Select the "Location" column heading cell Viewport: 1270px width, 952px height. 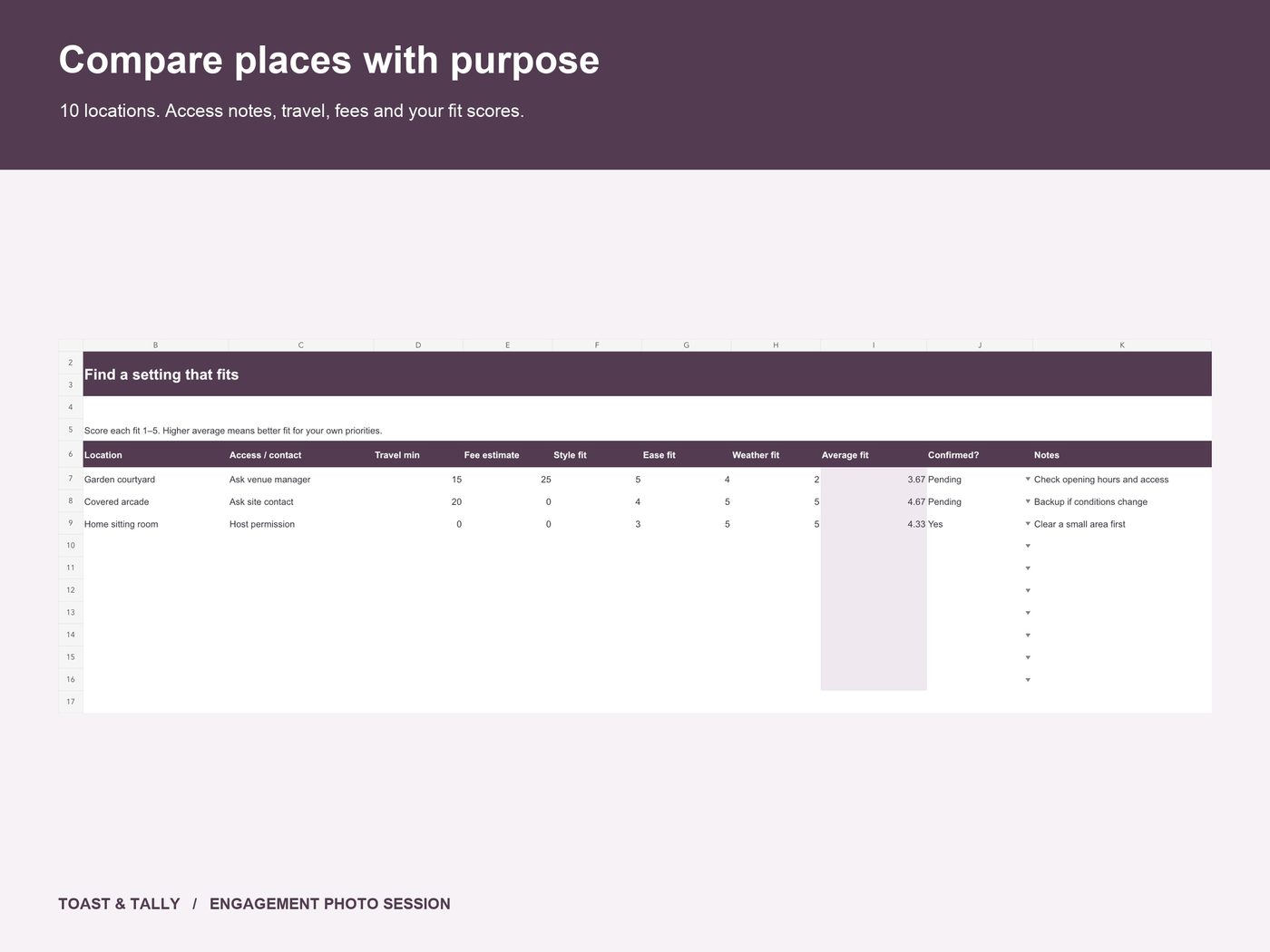click(x=155, y=455)
